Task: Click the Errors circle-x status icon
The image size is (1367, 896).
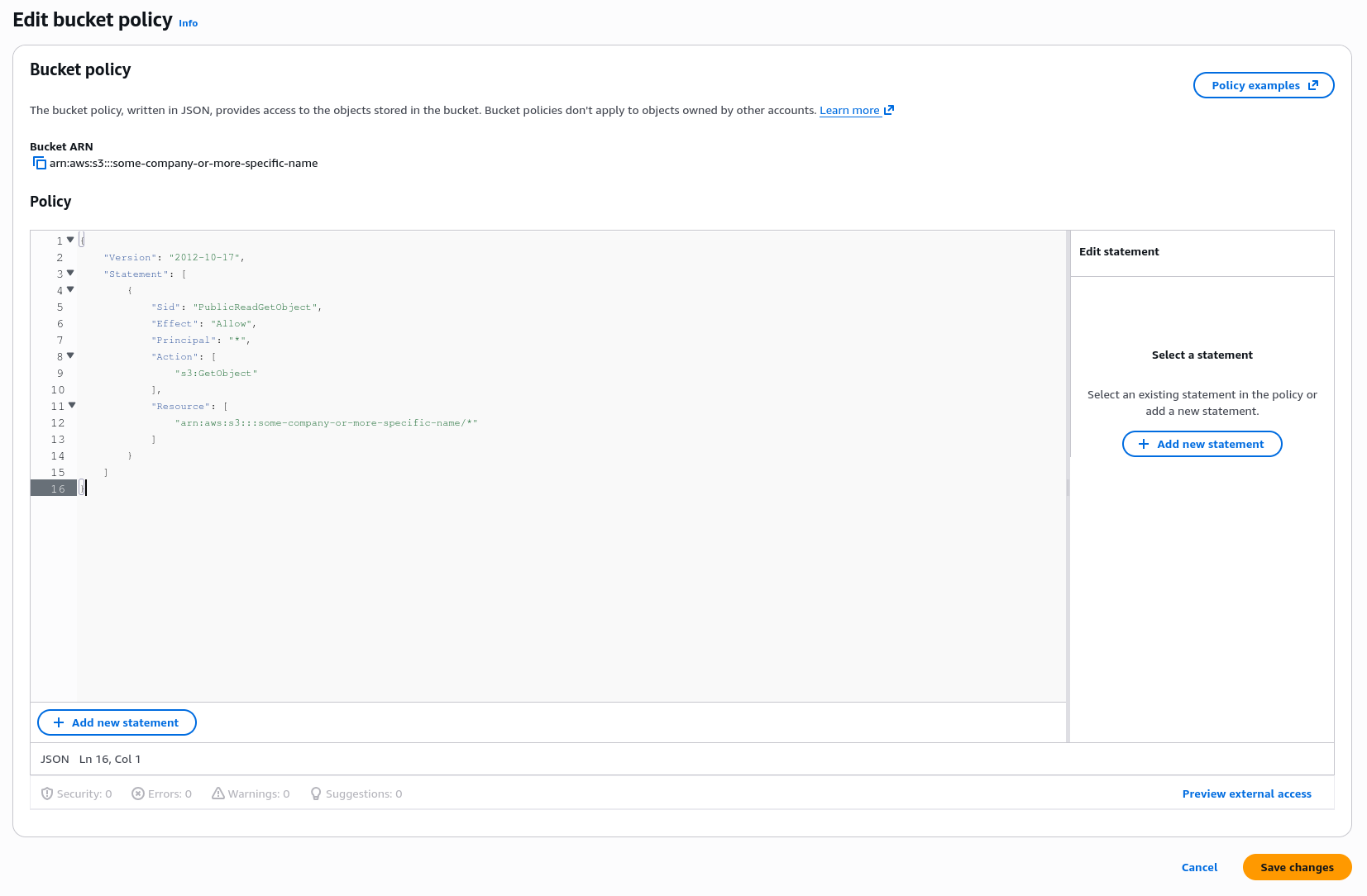Action: 138,794
